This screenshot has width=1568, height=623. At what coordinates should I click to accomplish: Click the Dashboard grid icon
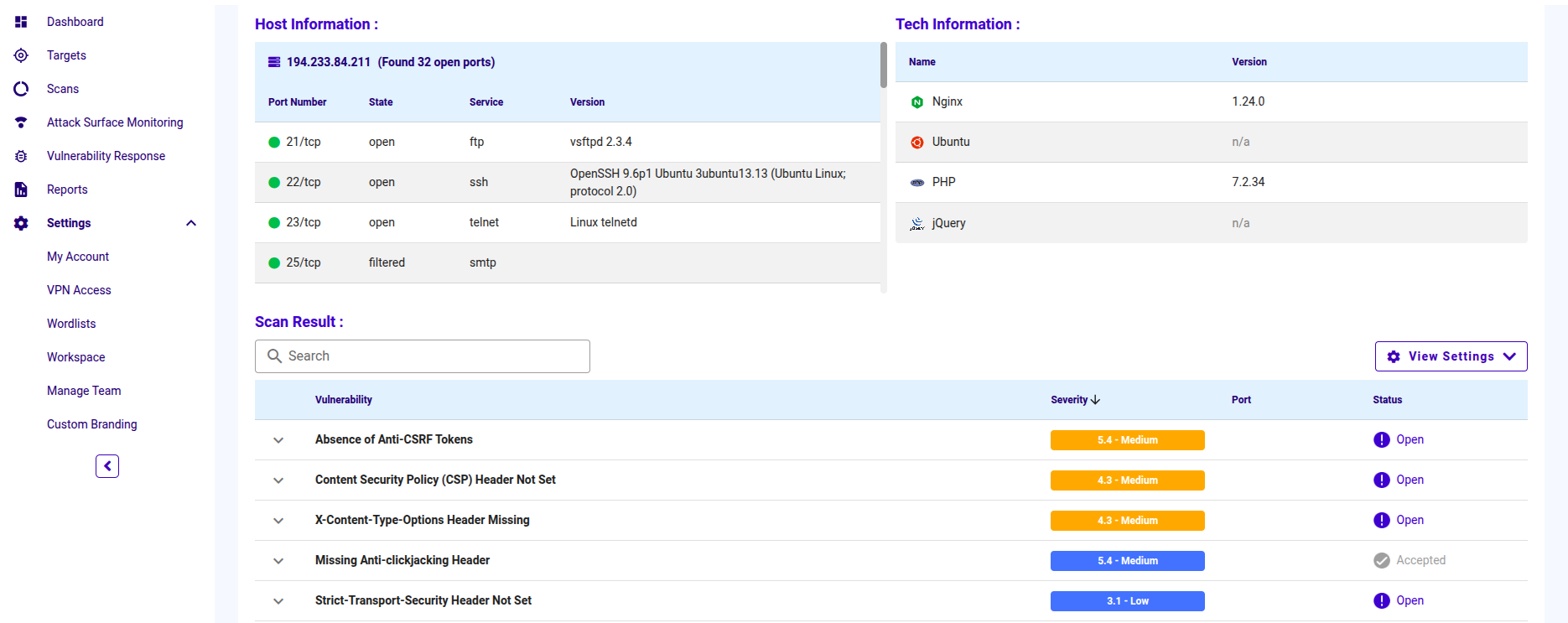pos(21,22)
